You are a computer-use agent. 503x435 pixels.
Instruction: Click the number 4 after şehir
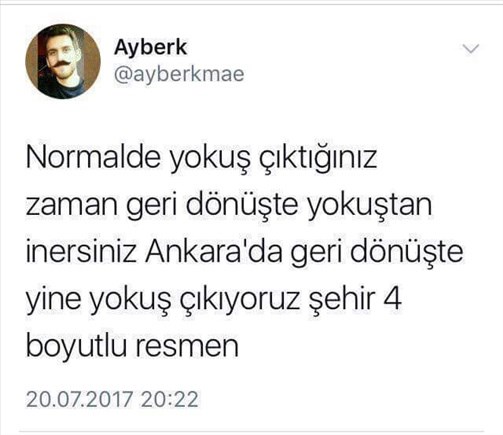(392, 299)
